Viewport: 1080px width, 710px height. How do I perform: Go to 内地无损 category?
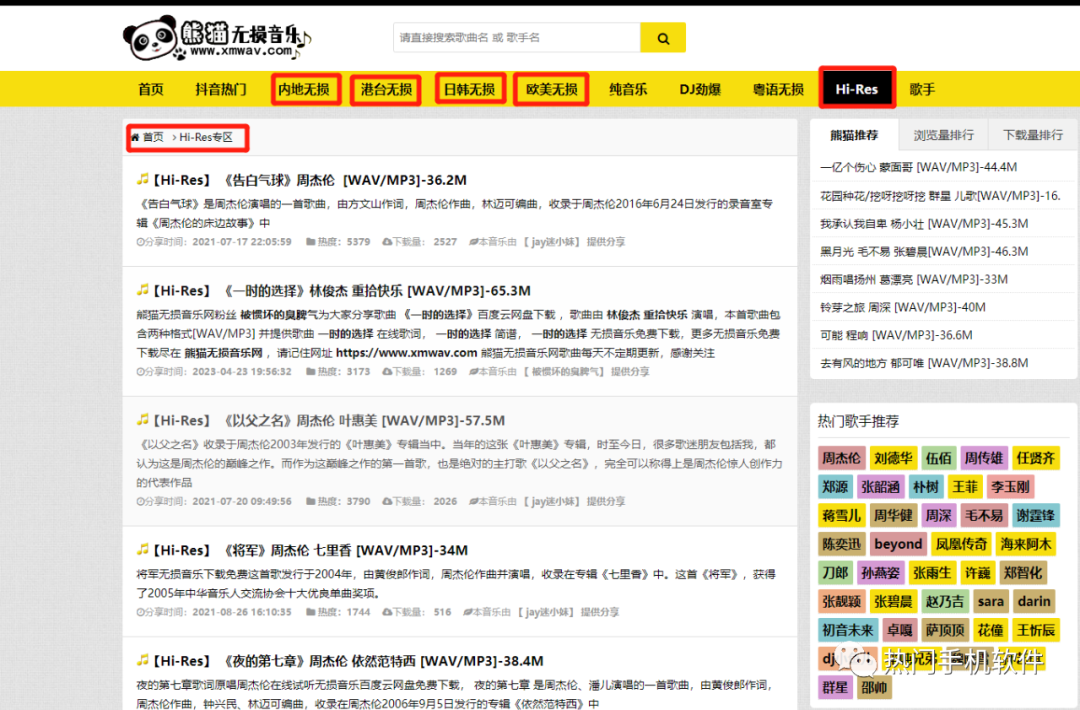pos(304,89)
